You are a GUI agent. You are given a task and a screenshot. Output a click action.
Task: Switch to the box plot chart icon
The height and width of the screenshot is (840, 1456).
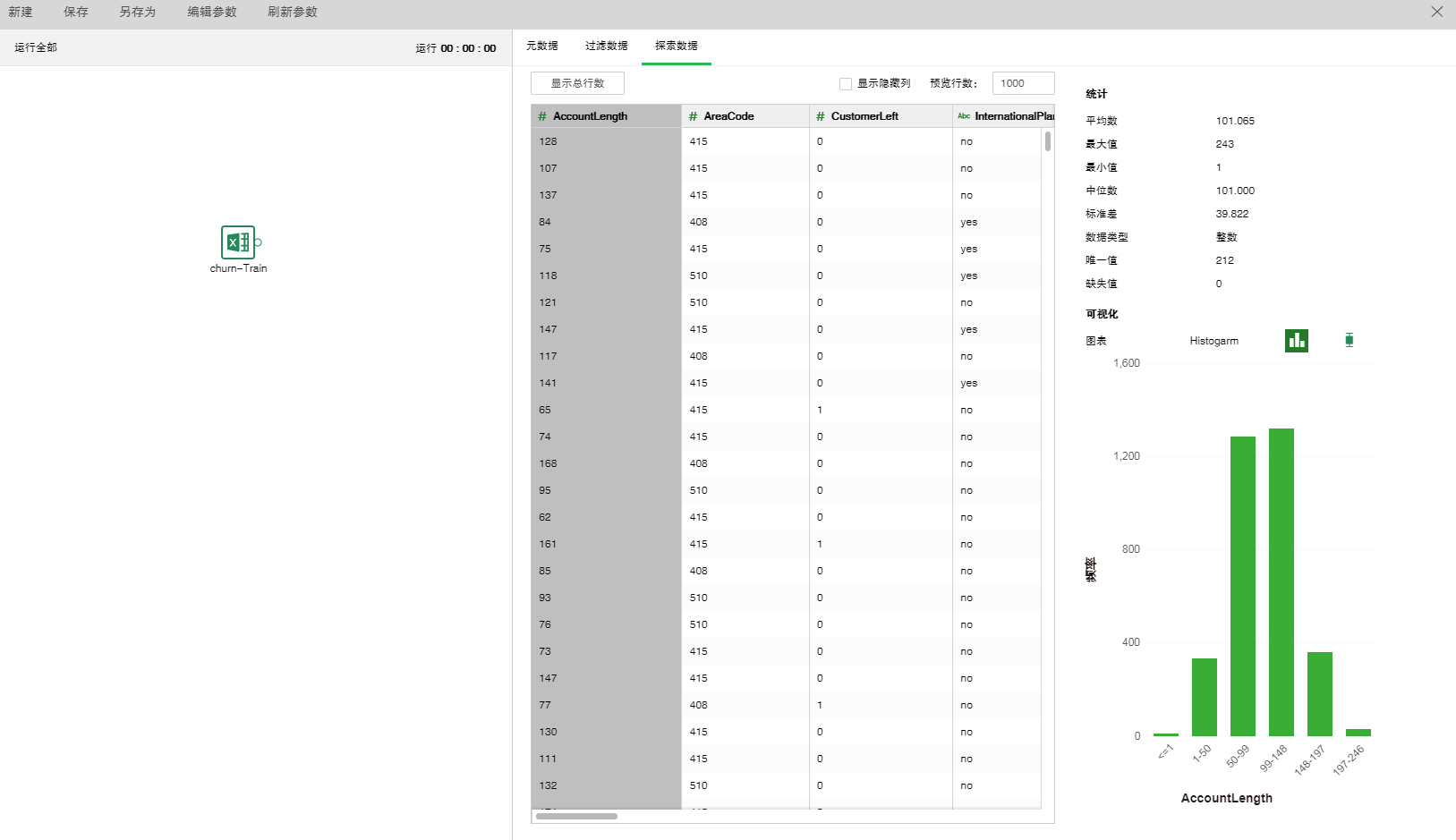(1349, 340)
